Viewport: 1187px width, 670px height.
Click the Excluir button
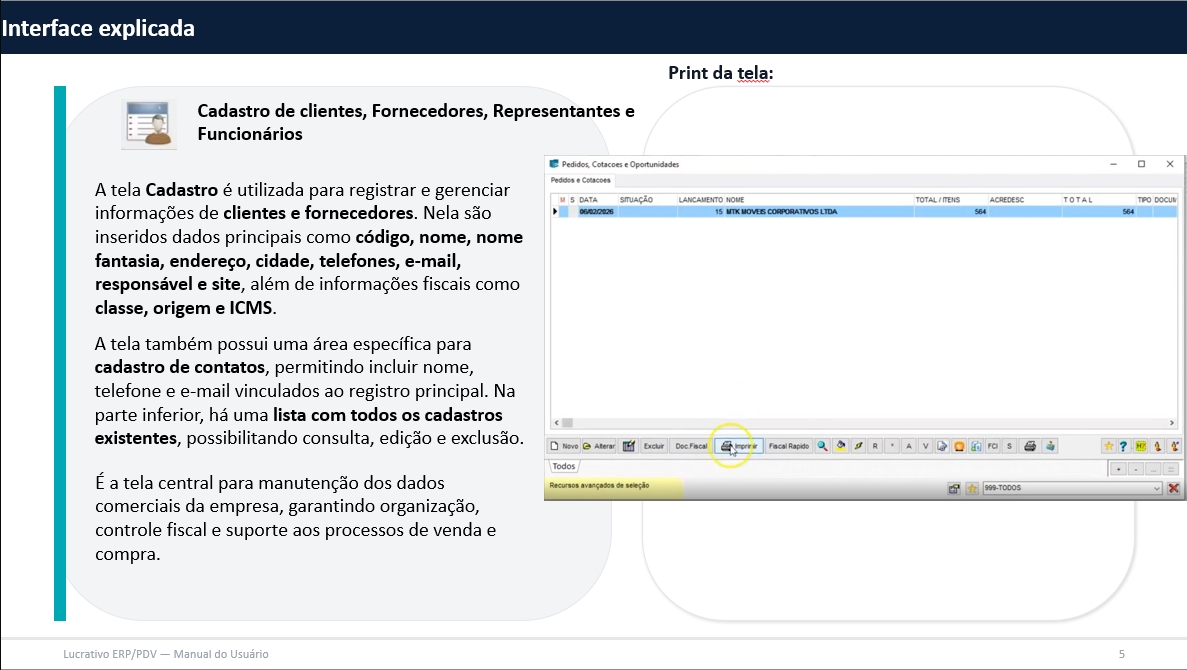tap(653, 446)
